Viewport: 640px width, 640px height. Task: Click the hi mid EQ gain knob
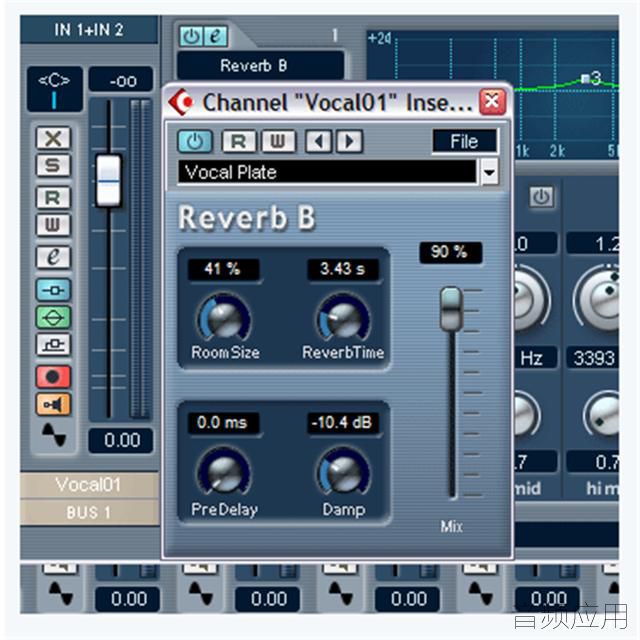[x=600, y=298]
